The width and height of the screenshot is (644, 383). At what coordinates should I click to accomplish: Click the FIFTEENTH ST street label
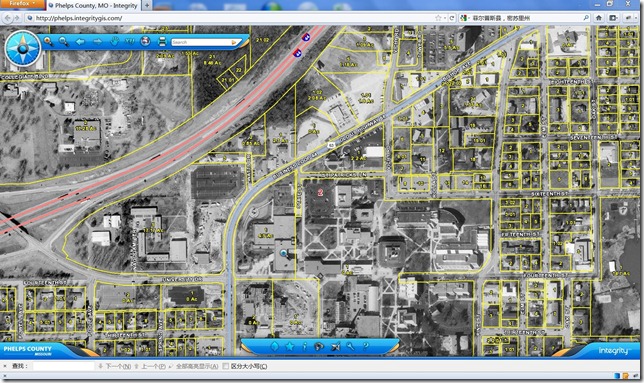[521, 234]
